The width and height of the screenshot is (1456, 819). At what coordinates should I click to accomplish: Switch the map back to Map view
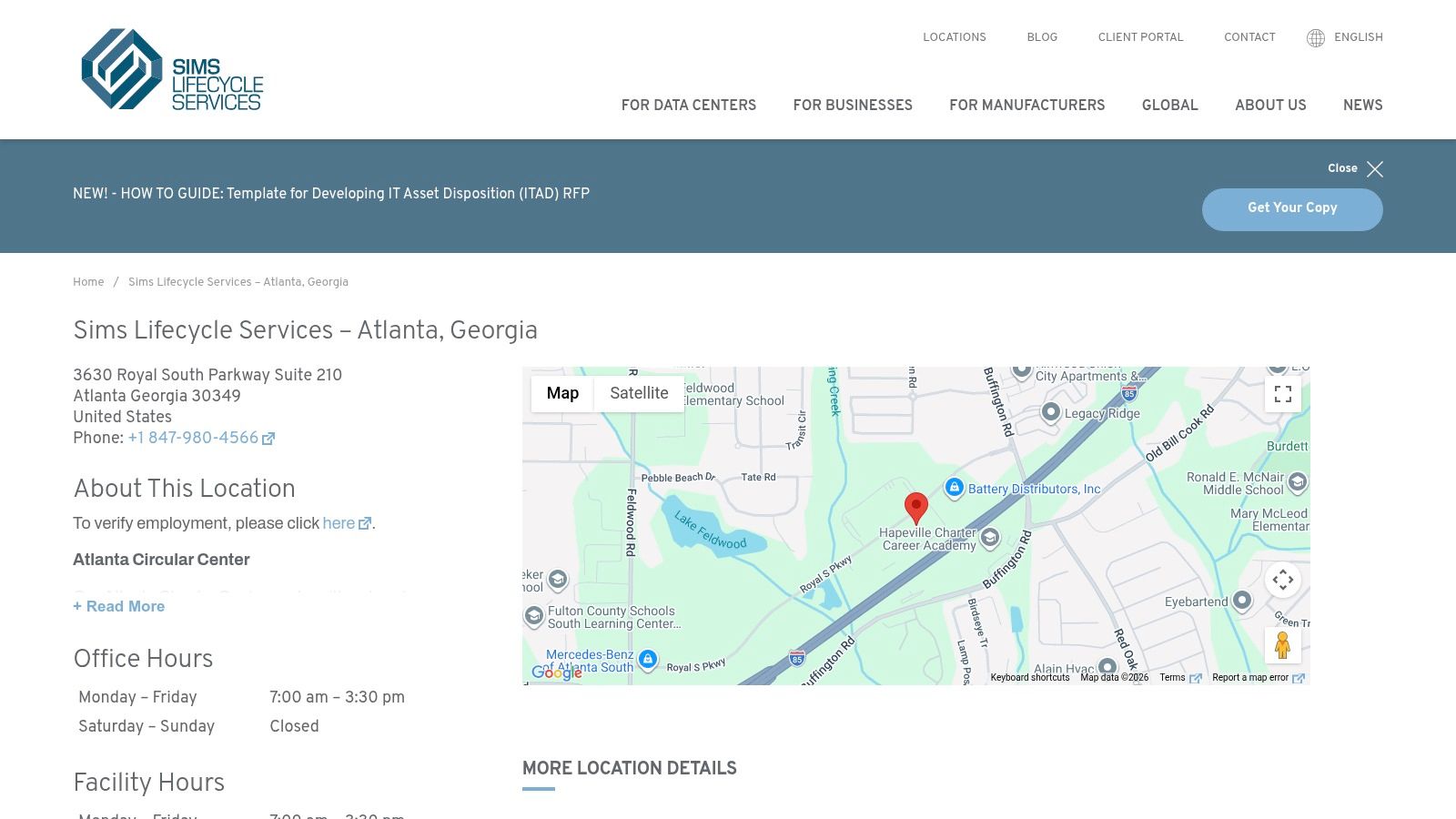point(562,393)
